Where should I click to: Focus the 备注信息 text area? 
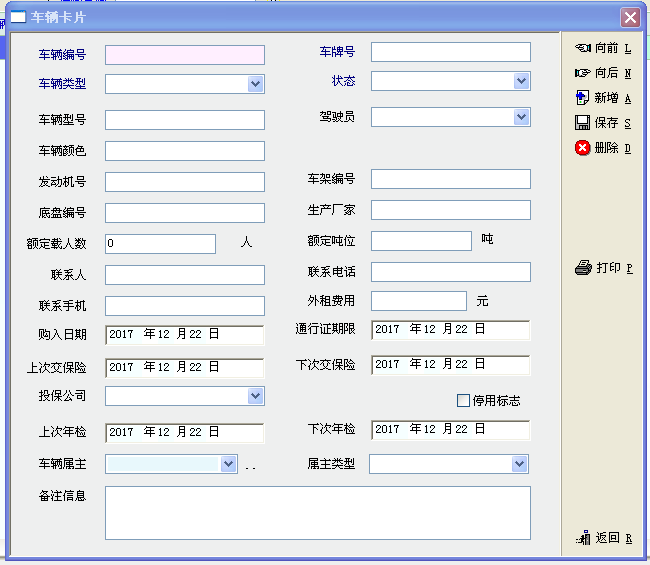[317, 512]
